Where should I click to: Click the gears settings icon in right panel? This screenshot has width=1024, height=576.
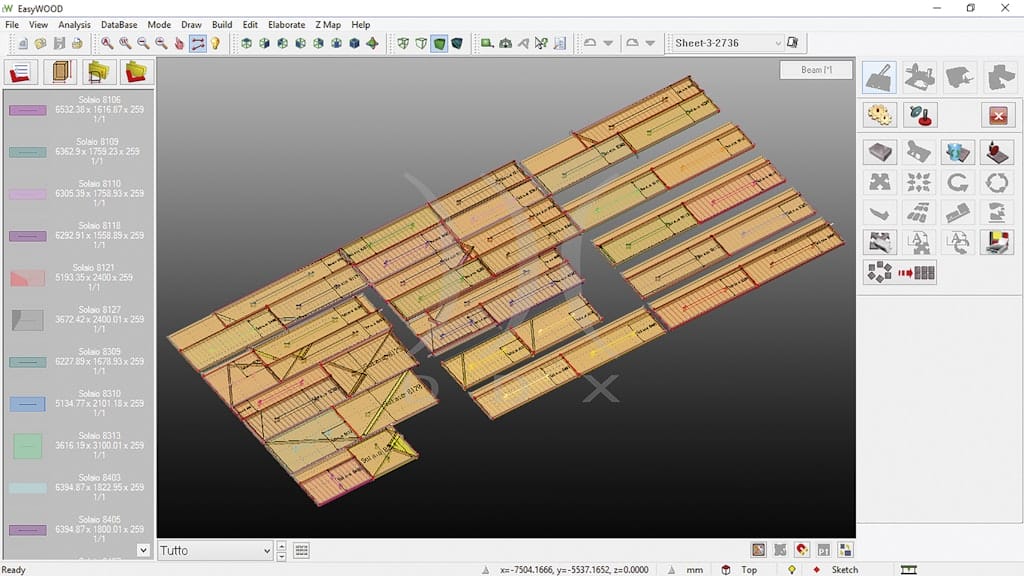click(x=880, y=115)
